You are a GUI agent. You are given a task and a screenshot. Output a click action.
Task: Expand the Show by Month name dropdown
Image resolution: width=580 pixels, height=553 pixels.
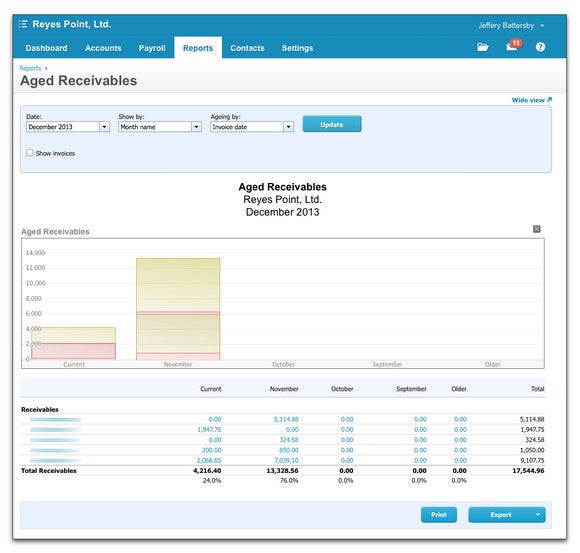coord(160,127)
